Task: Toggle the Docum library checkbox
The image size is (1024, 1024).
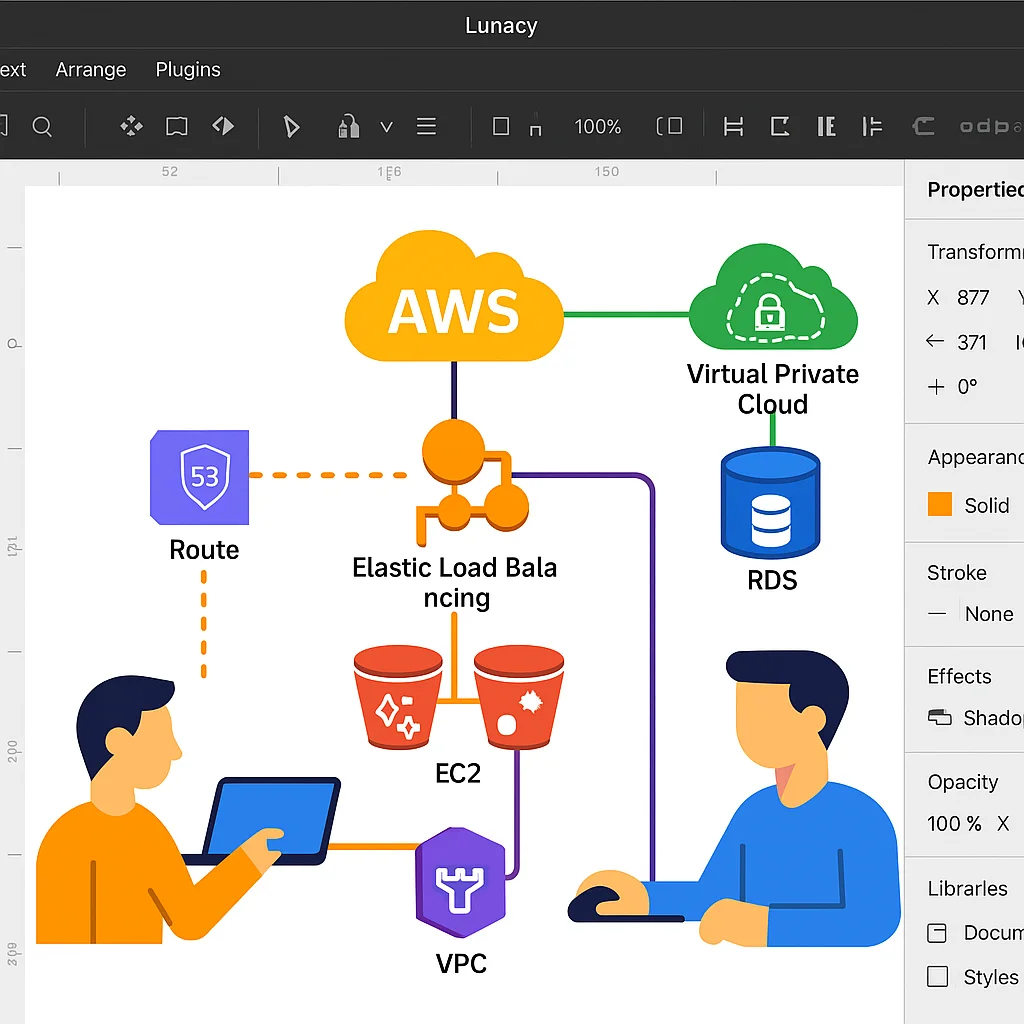Action: tap(937, 933)
